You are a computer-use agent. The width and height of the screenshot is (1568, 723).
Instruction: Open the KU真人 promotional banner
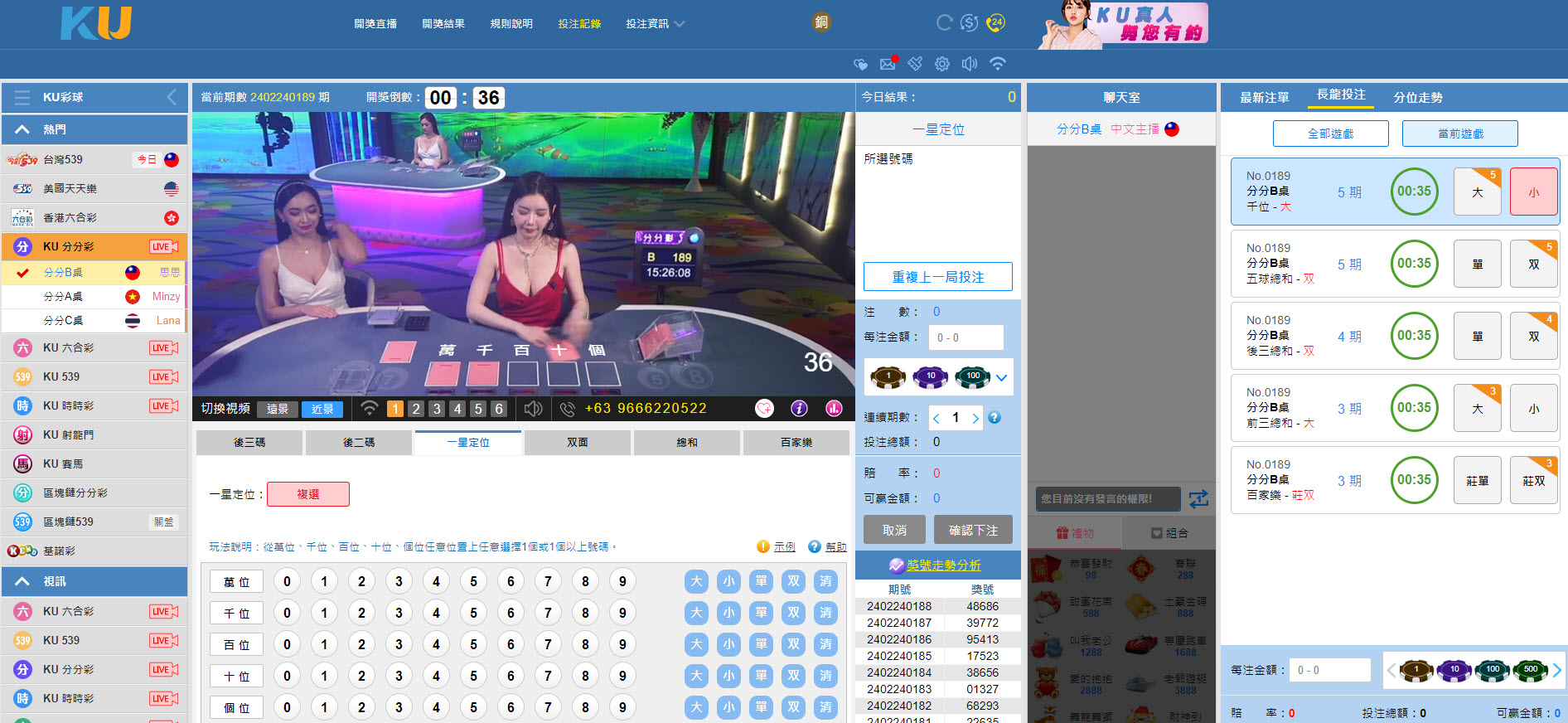coord(1124,25)
